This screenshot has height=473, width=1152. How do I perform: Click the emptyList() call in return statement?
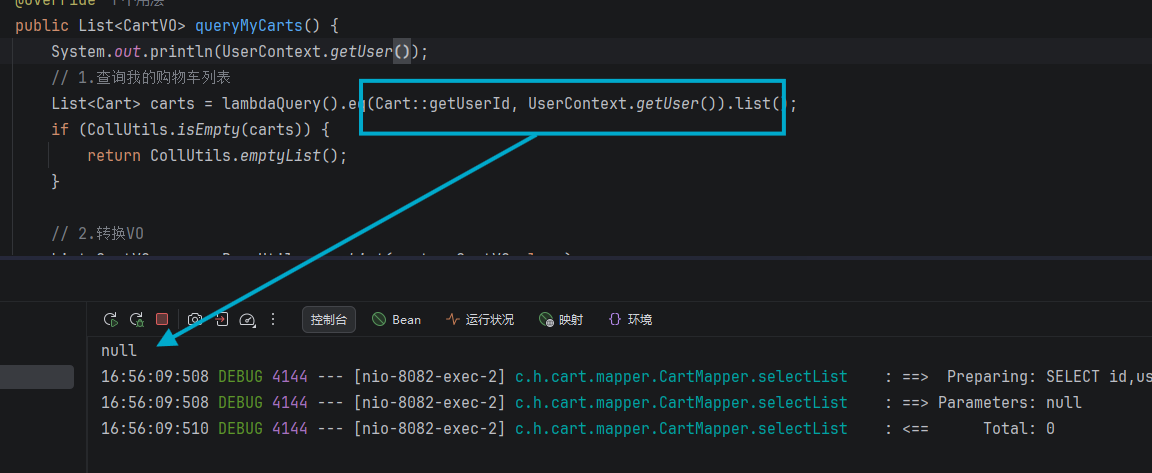click(x=289, y=156)
